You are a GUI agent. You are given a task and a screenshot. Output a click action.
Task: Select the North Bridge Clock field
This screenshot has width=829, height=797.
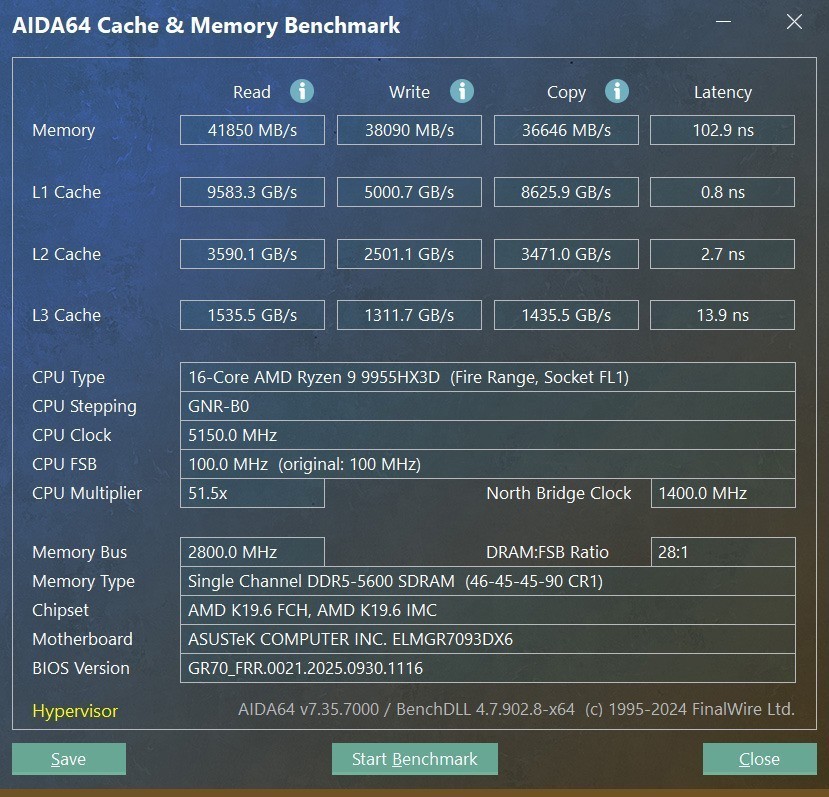[722, 493]
